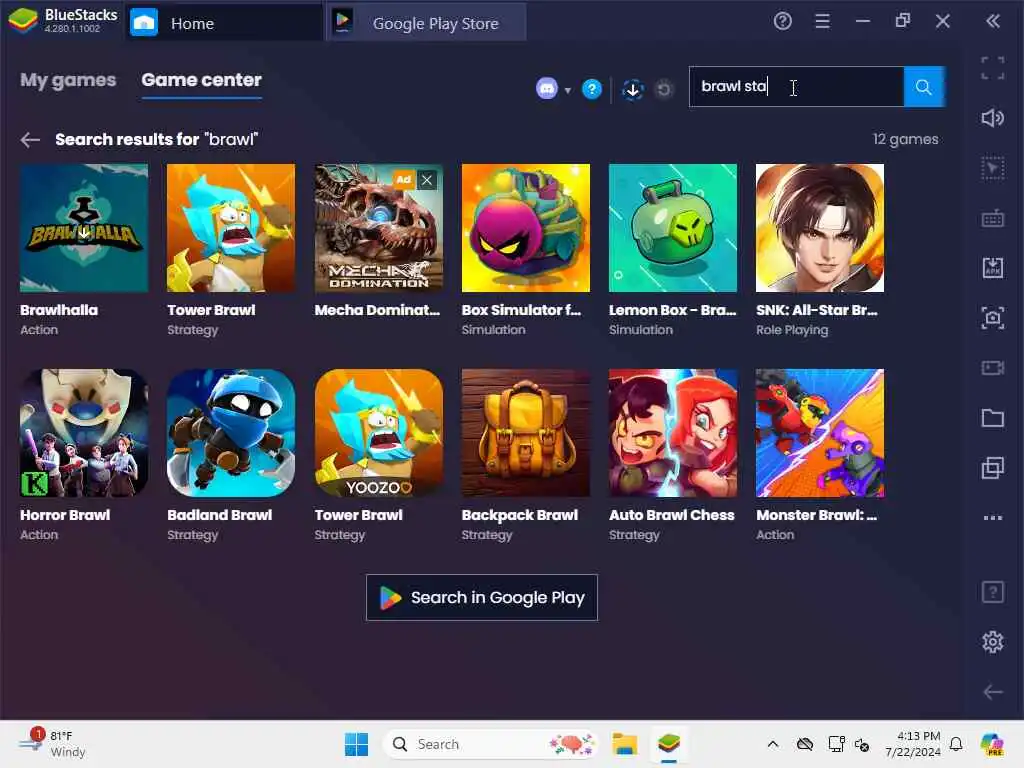Click Search in Google Play button
Image resolution: width=1024 pixels, height=768 pixels.
(x=481, y=597)
